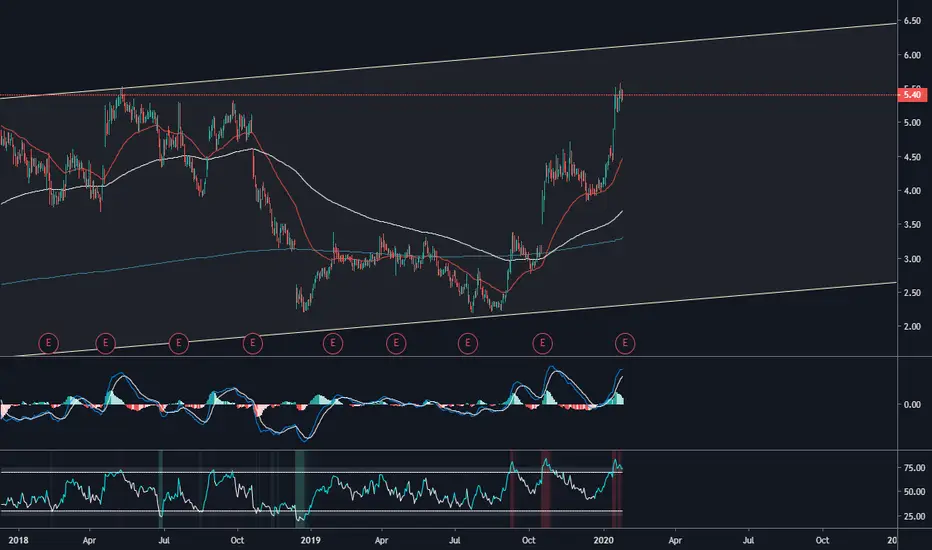This screenshot has height=550, width=932.
Task: Click the Jul label following 2019
Action: (x=455, y=540)
